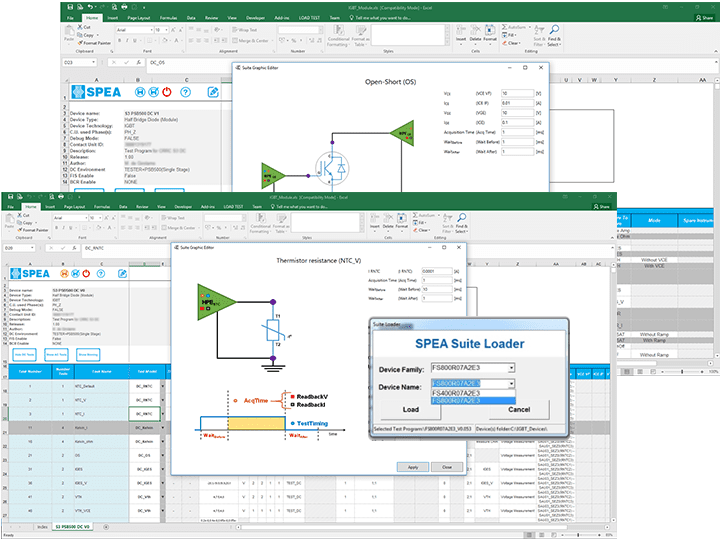The image size is (720, 540).
Task: Click the Undo icon in the back window's Quick Access toolbar
Action: (x=90, y=7)
